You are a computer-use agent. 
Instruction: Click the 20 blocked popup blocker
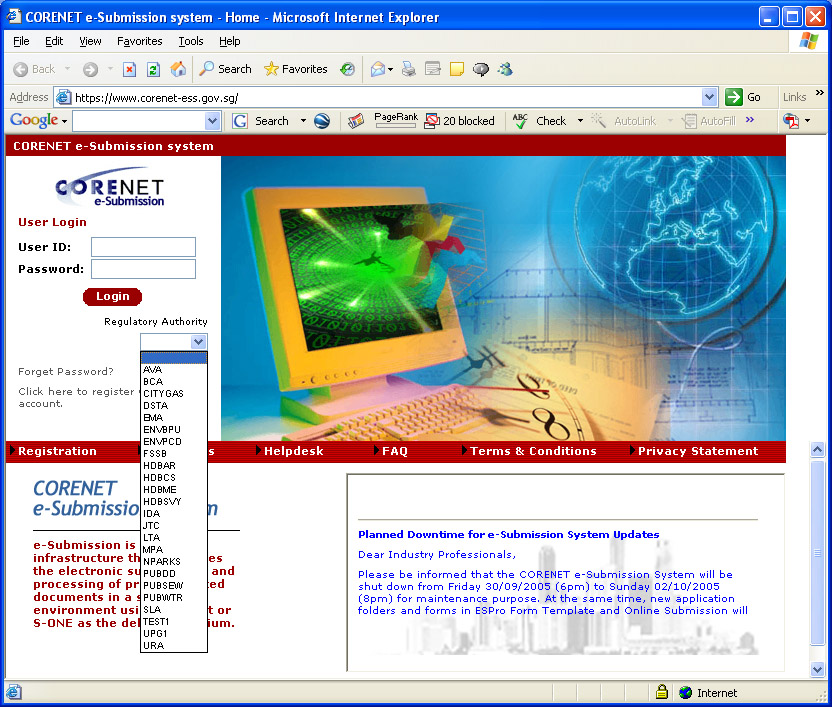click(x=460, y=121)
